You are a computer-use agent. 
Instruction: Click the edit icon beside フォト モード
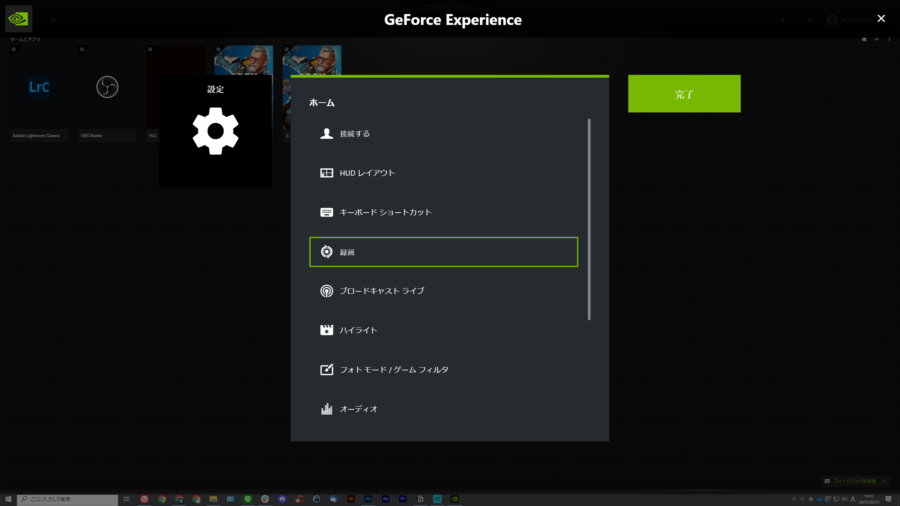coord(326,369)
